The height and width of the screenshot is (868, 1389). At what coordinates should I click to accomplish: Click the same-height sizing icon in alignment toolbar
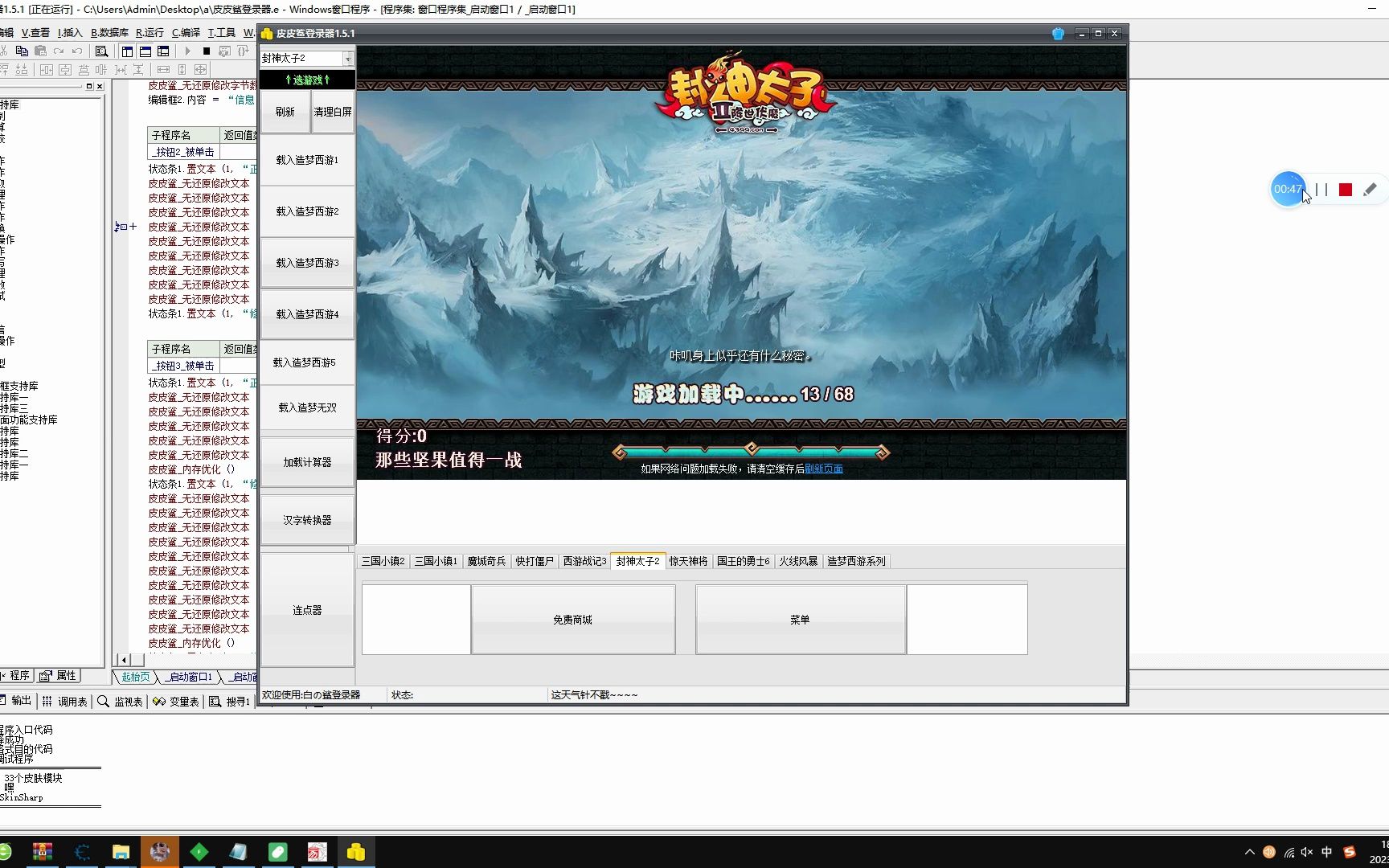coord(182,70)
